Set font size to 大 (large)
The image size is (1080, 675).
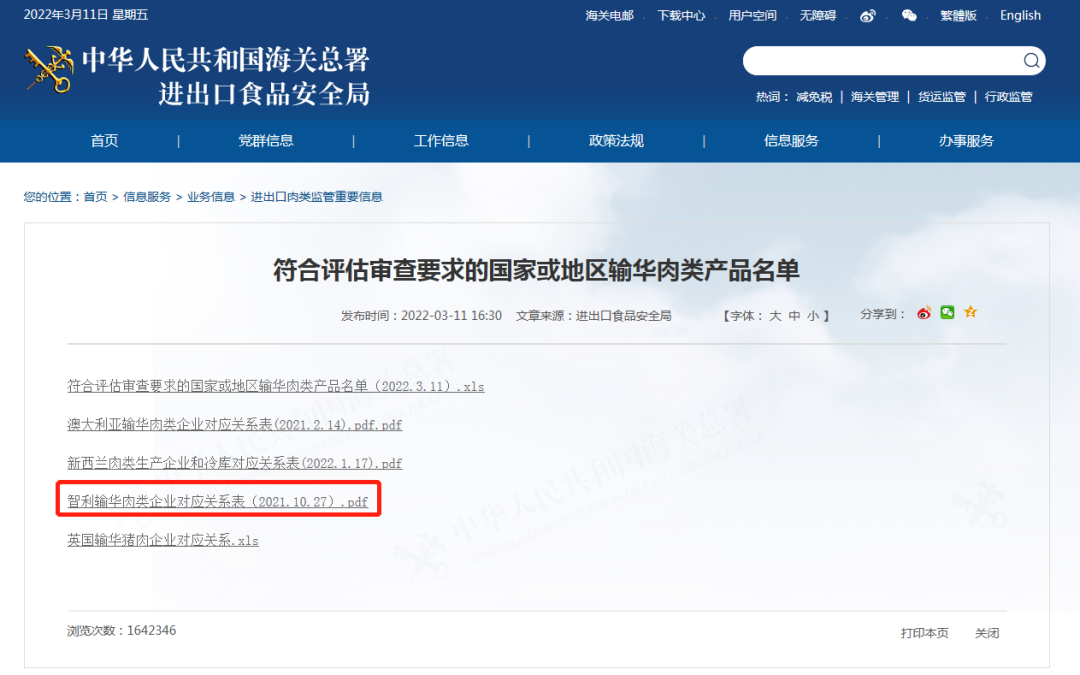(x=775, y=316)
